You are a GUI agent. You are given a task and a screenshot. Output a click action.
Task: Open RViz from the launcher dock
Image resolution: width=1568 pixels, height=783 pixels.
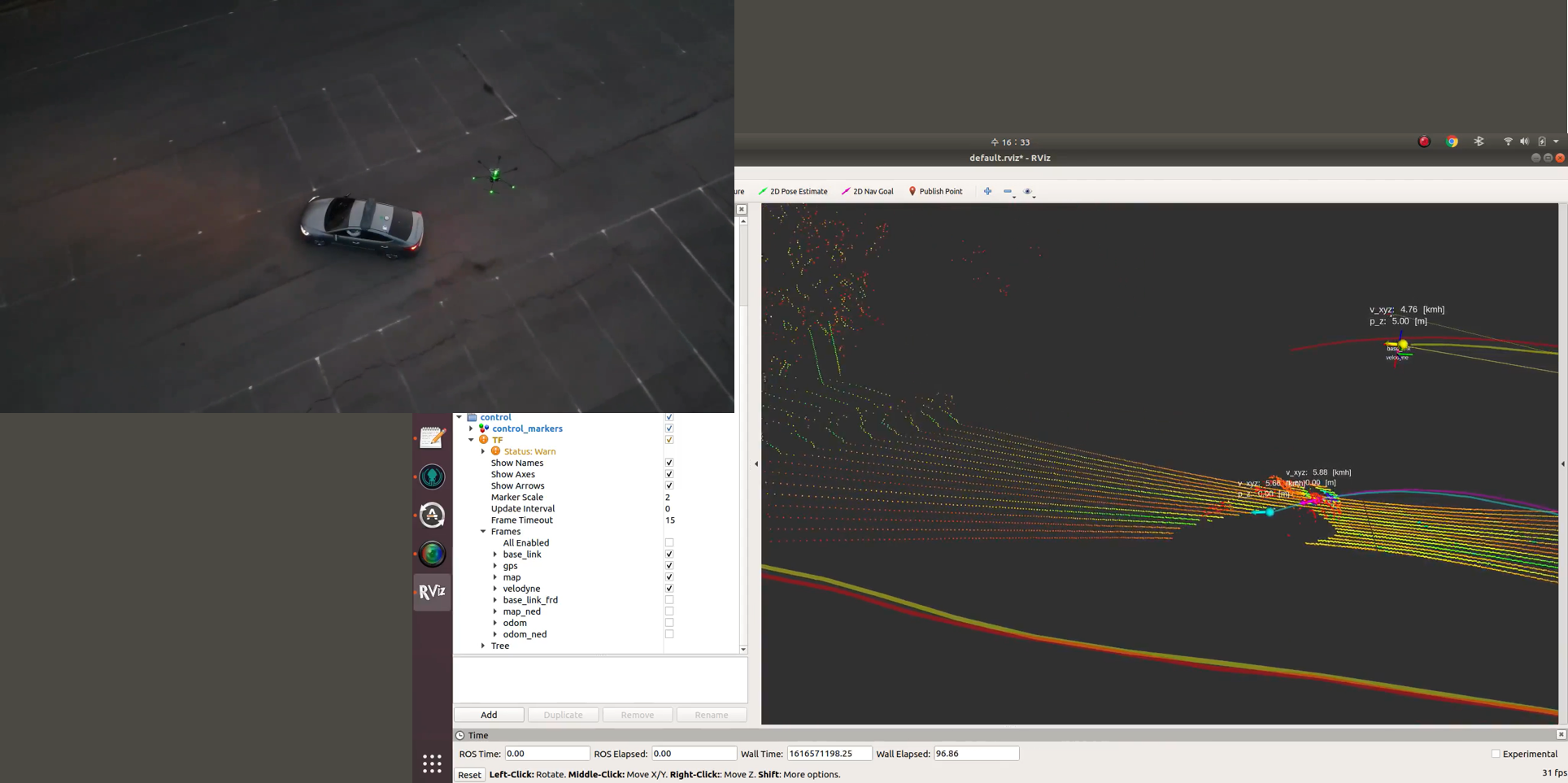click(x=432, y=592)
